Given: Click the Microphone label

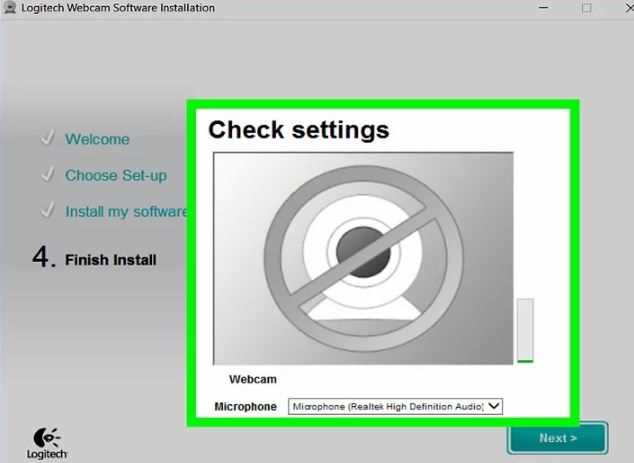Looking at the screenshot, I should tap(245, 406).
